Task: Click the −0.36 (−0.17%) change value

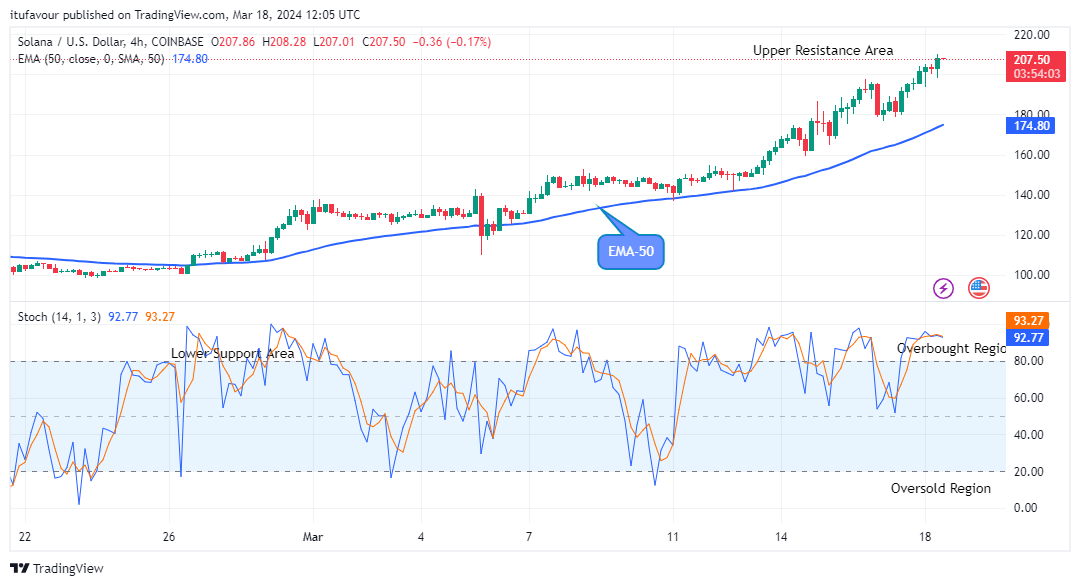Action: (x=452, y=42)
